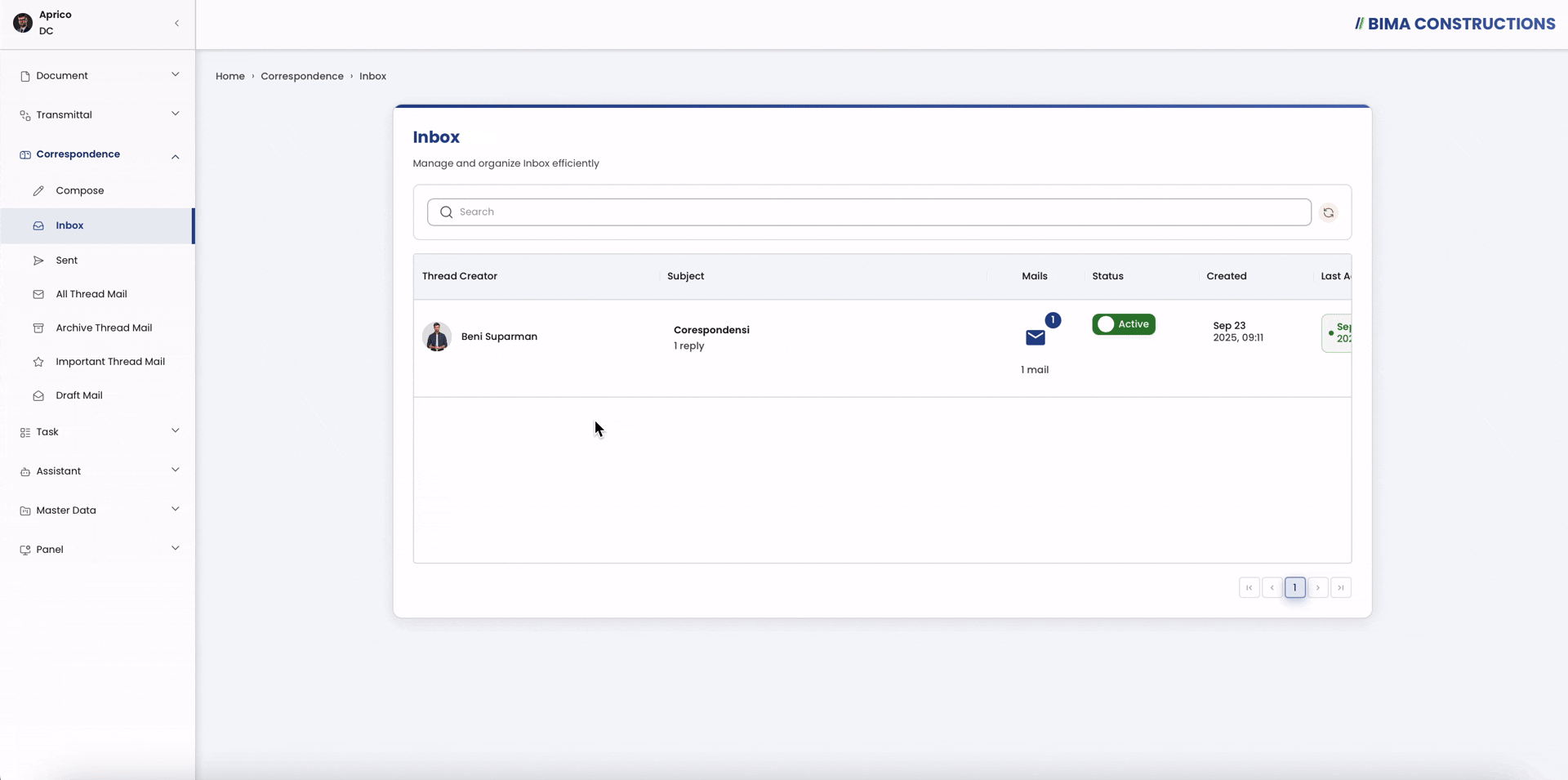
Task: Expand the Master Data menu chevron
Action: pyautogui.click(x=176, y=509)
